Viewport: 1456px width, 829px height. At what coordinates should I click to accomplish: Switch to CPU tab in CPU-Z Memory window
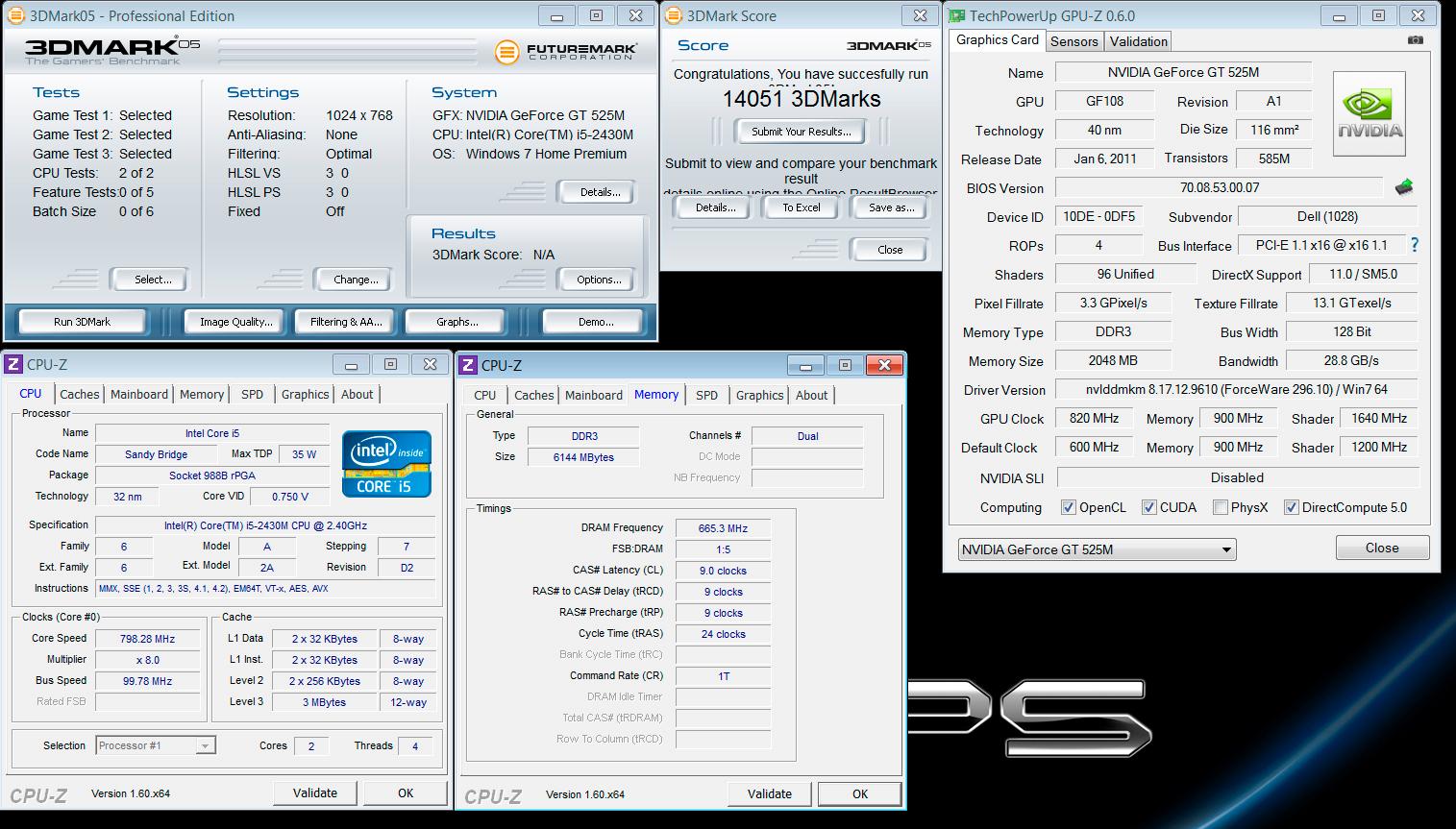coord(485,395)
